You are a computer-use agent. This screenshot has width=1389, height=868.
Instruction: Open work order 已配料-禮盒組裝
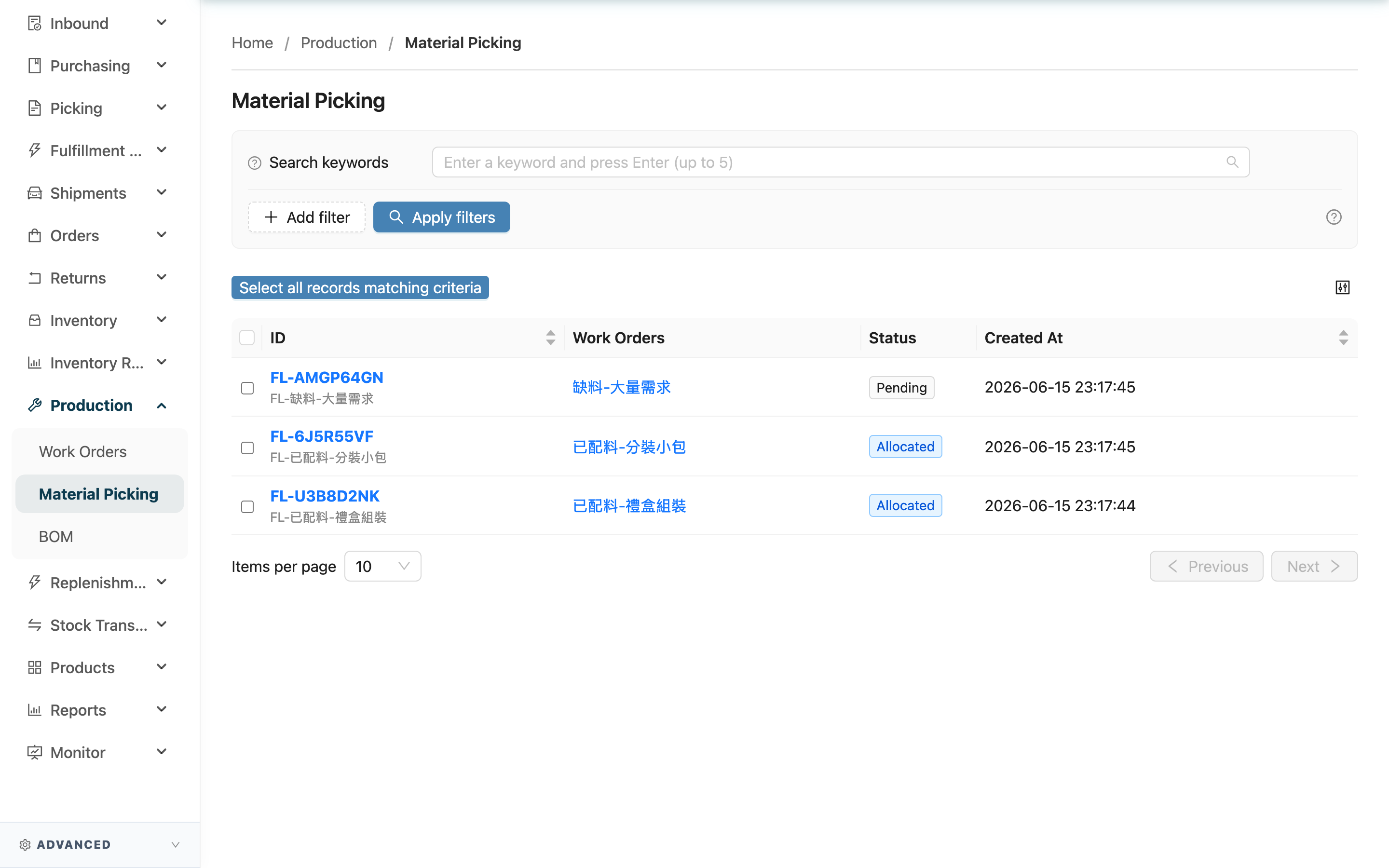click(x=629, y=506)
